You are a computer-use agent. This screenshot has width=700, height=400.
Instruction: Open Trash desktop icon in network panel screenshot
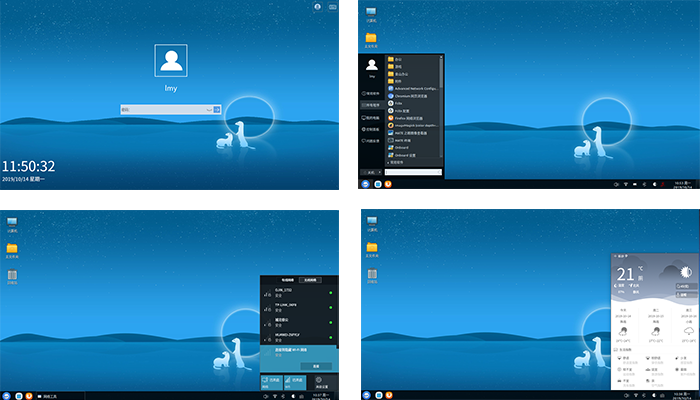[12, 276]
